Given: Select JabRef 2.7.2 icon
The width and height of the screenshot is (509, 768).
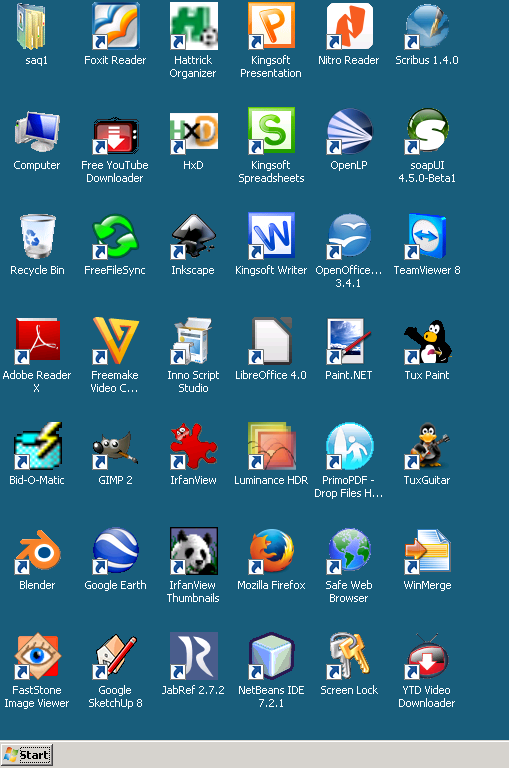Looking at the screenshot, I should 193,655.
